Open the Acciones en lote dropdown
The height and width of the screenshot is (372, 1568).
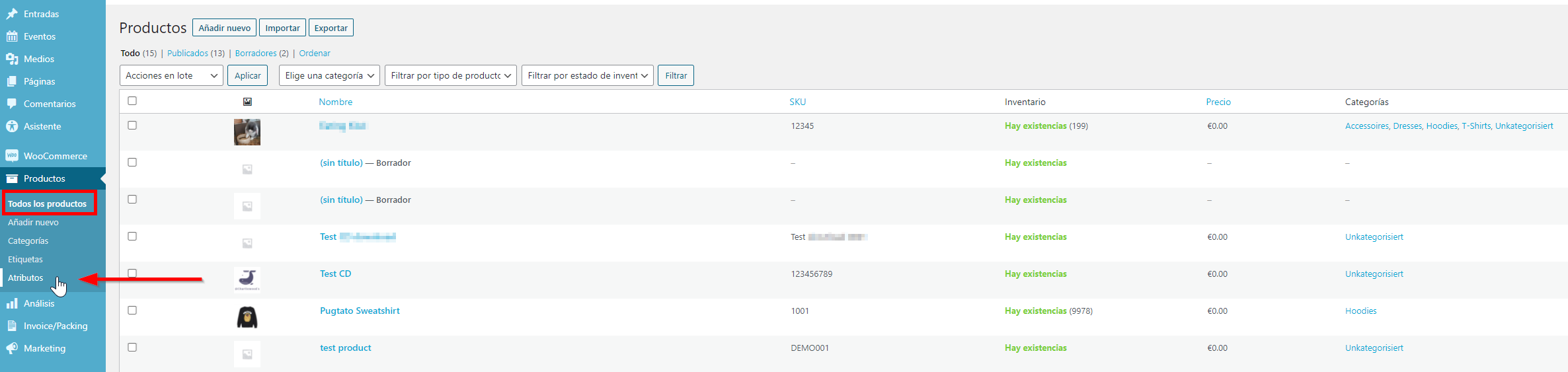[171, 75]
